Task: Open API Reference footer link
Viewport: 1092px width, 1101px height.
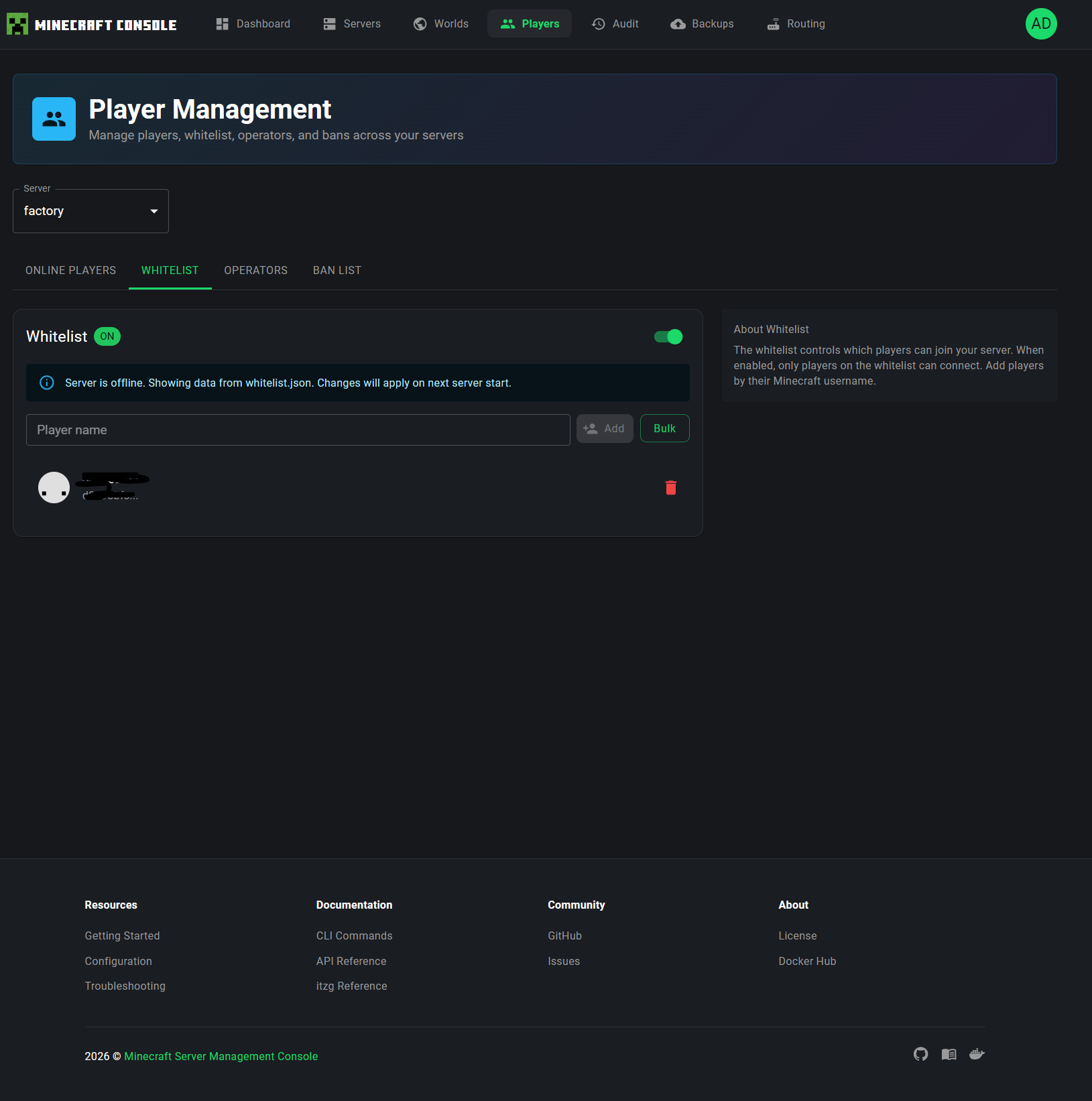Action: [x=351, y=961]
